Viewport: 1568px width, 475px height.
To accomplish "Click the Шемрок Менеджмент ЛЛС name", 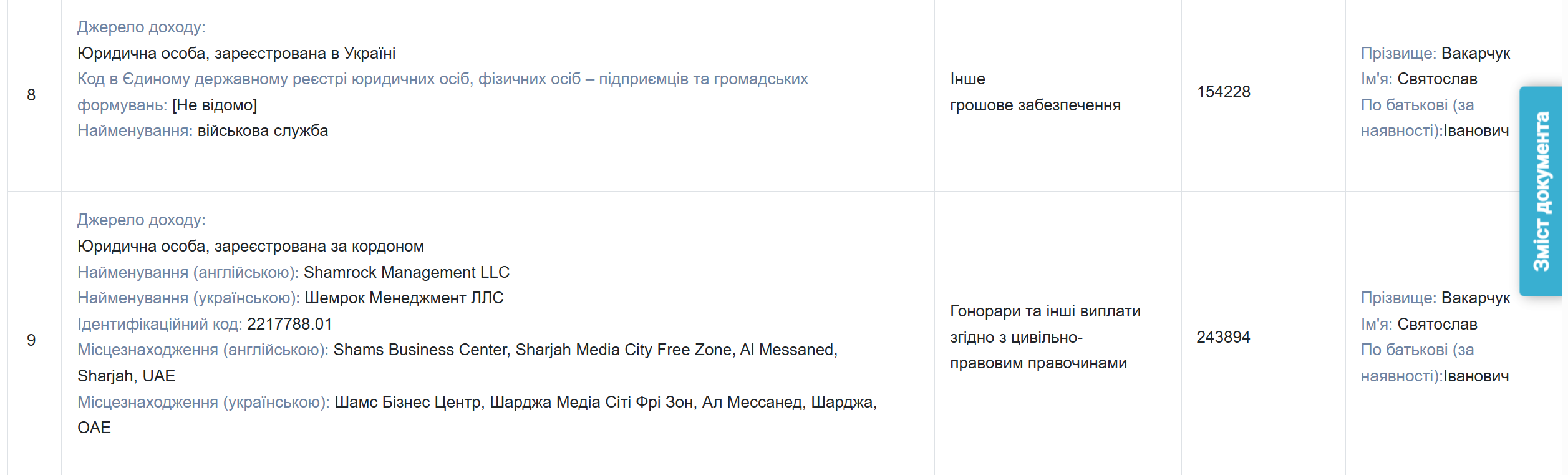I will click(x=404, y=298).
